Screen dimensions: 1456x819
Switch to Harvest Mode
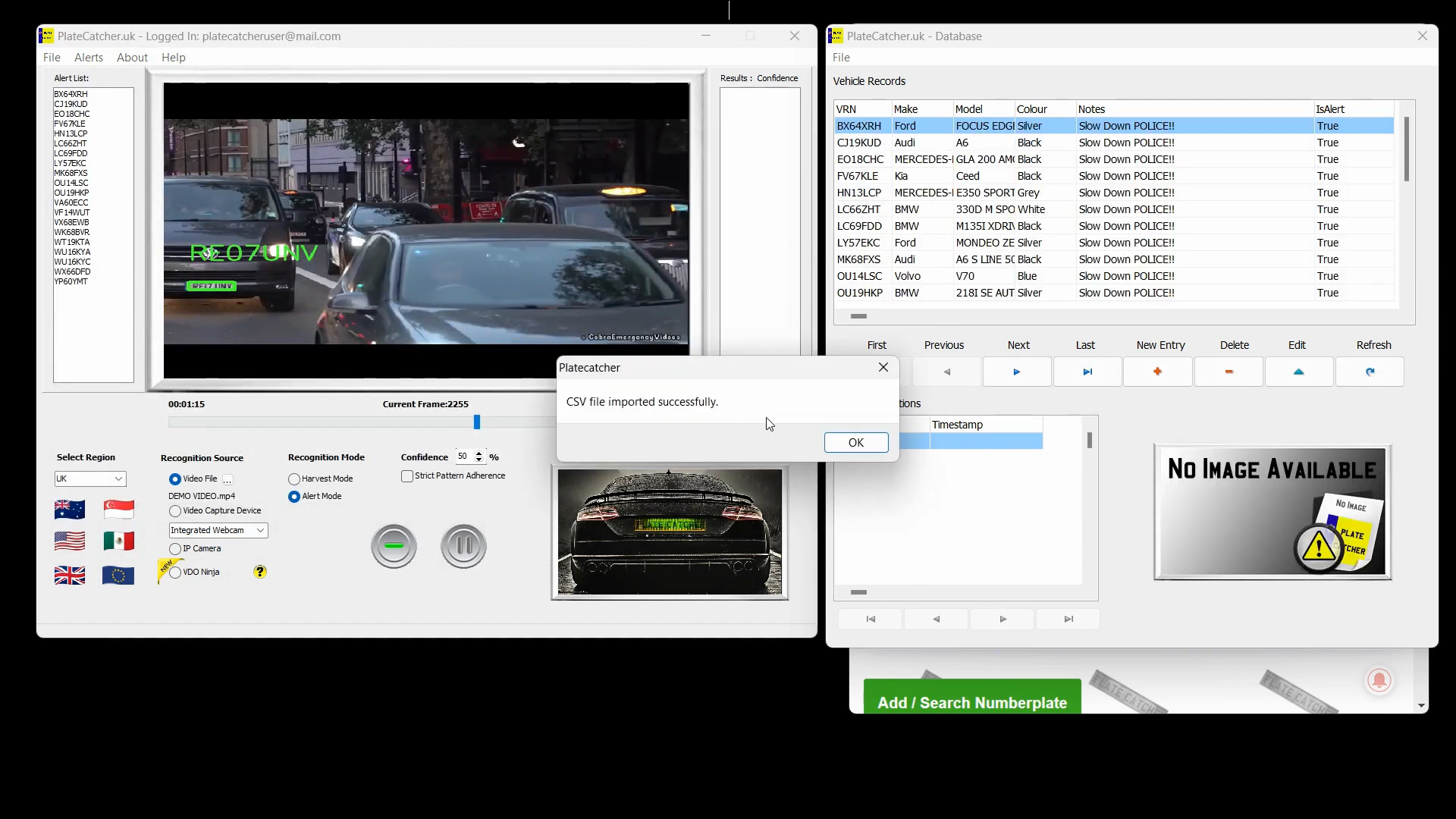(x=294, y=479)
